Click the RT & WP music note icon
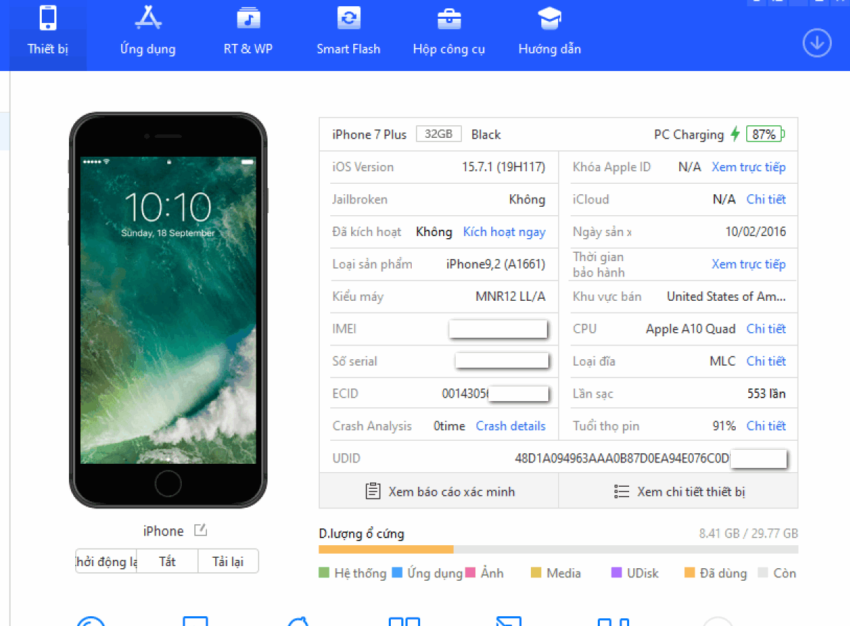This screenshot has width=850, height=626. pyautogui.click(x=247, y=18)
